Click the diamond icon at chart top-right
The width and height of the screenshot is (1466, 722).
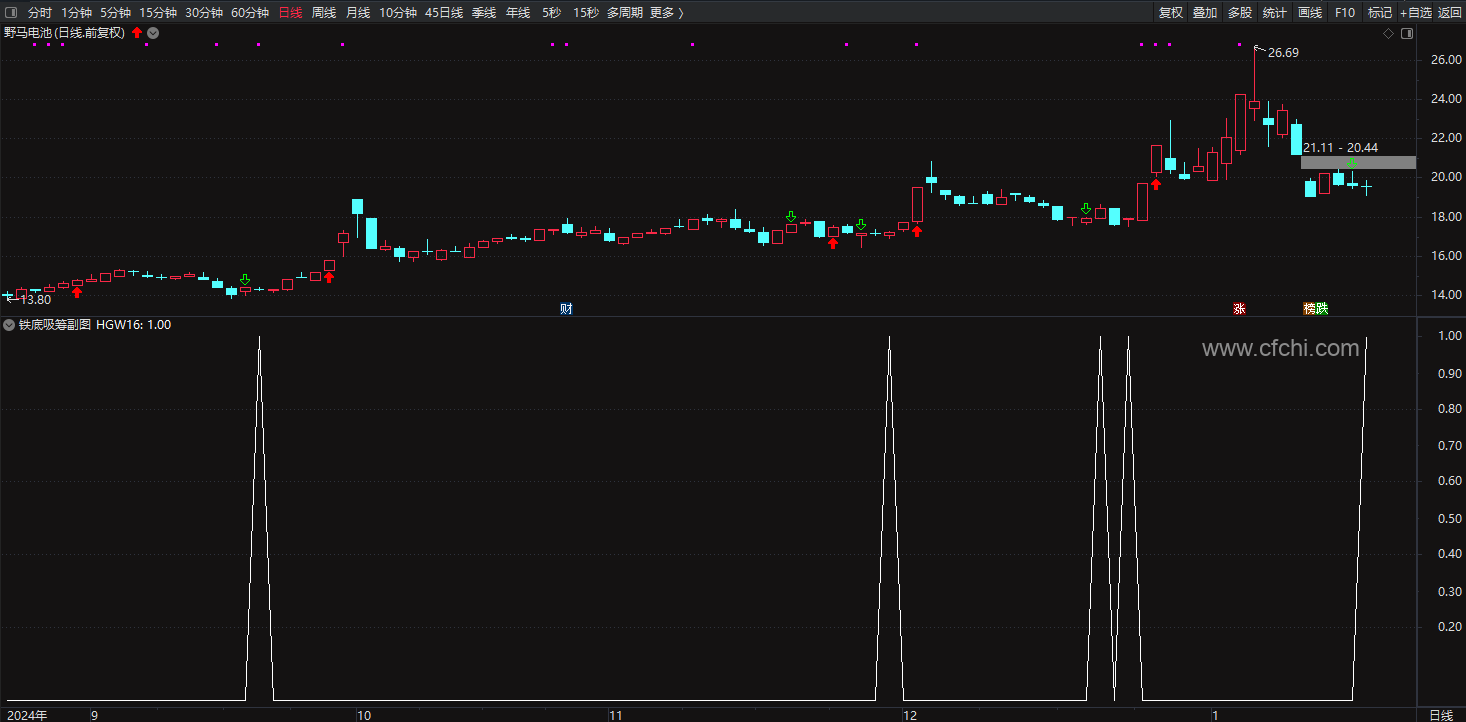(1388, 34)
